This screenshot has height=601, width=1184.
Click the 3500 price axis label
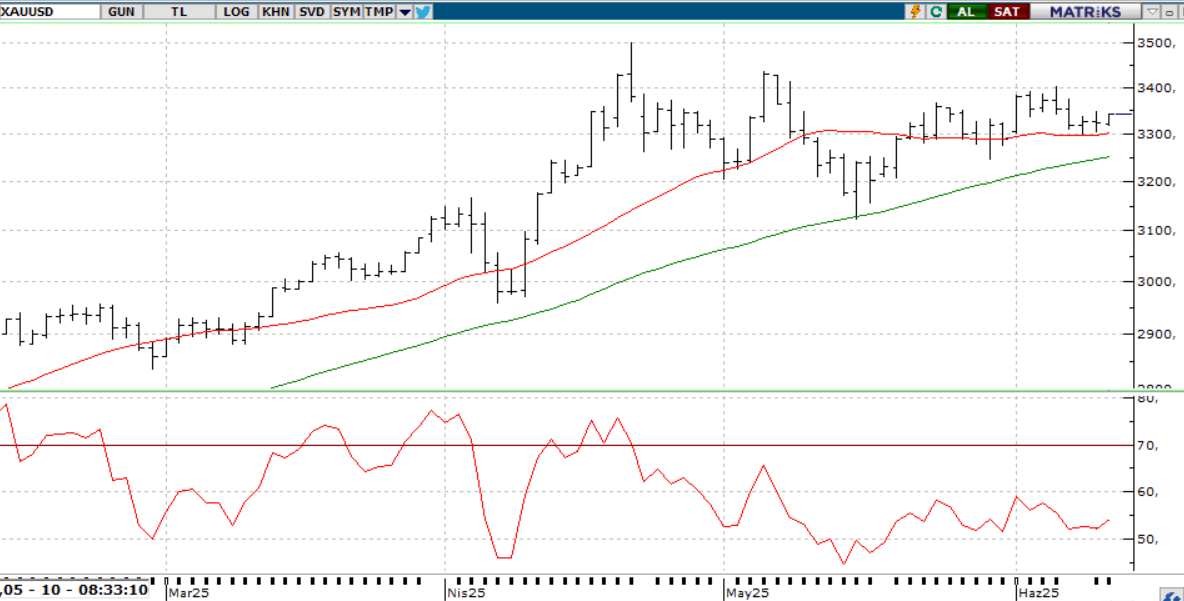click(1155, 43)
